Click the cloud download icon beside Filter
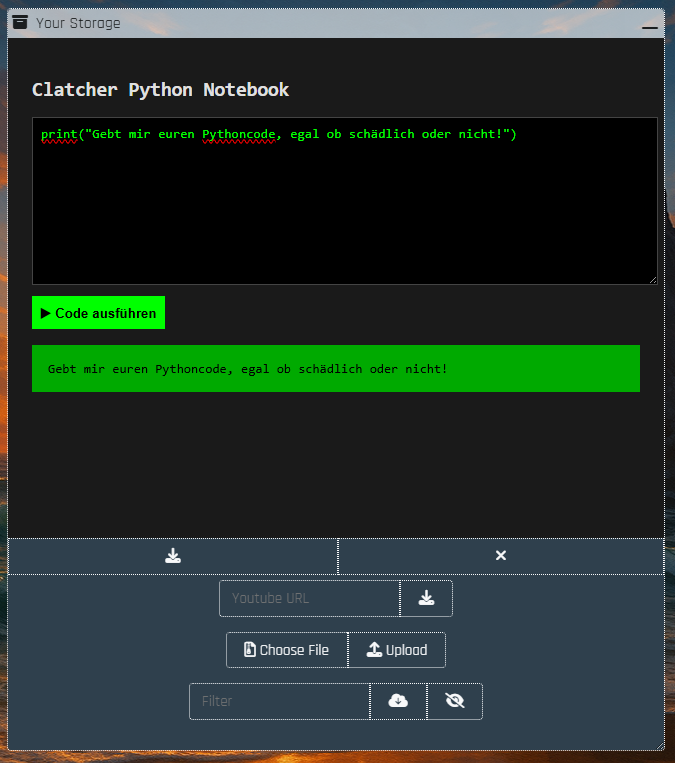Viewport: 675px width, 763px height. [x=398, y=701]
